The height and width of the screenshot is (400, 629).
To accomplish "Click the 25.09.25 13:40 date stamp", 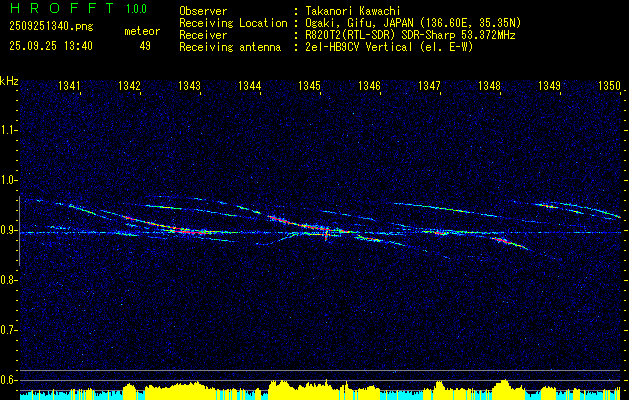I will (51, 46).
